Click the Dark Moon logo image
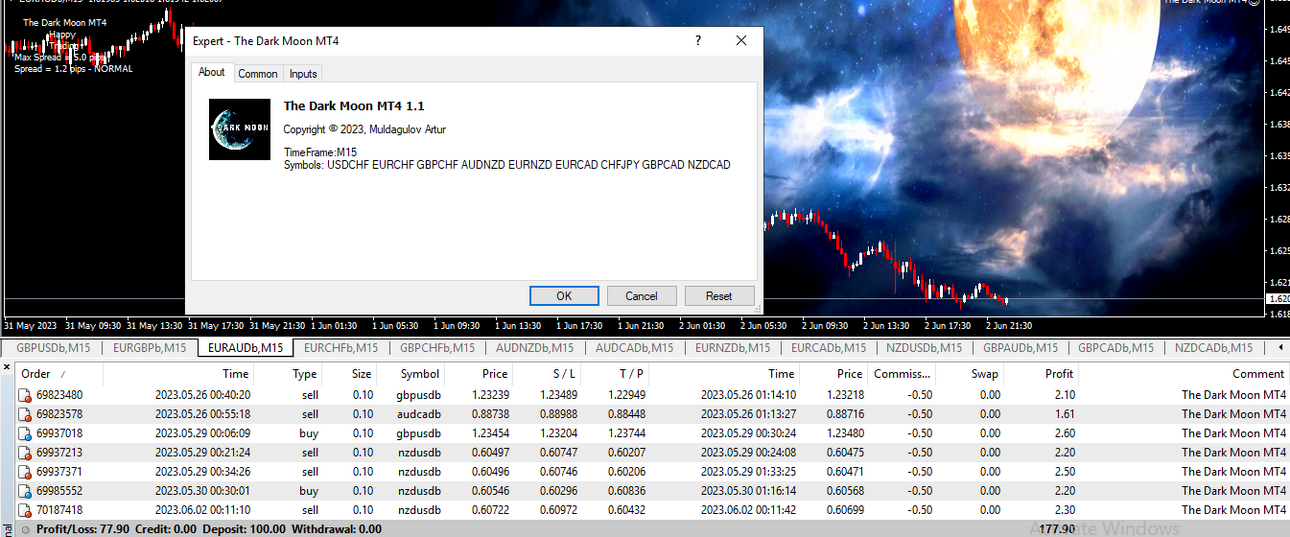Screen dimensions: 1290x537 point(240,129)
